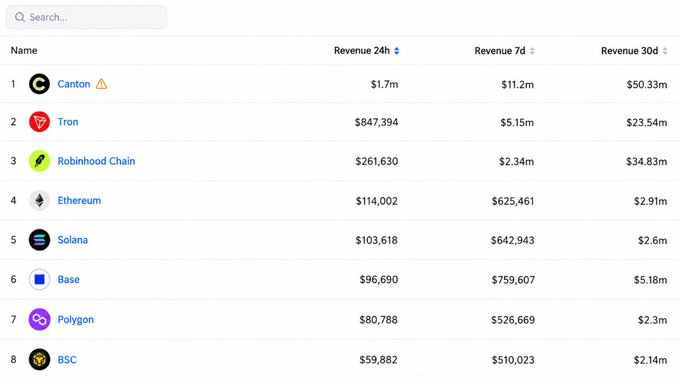Select Polygon 30d revenue $2.3m
Screen dimensions: 679x382
(x=652, y=320)
